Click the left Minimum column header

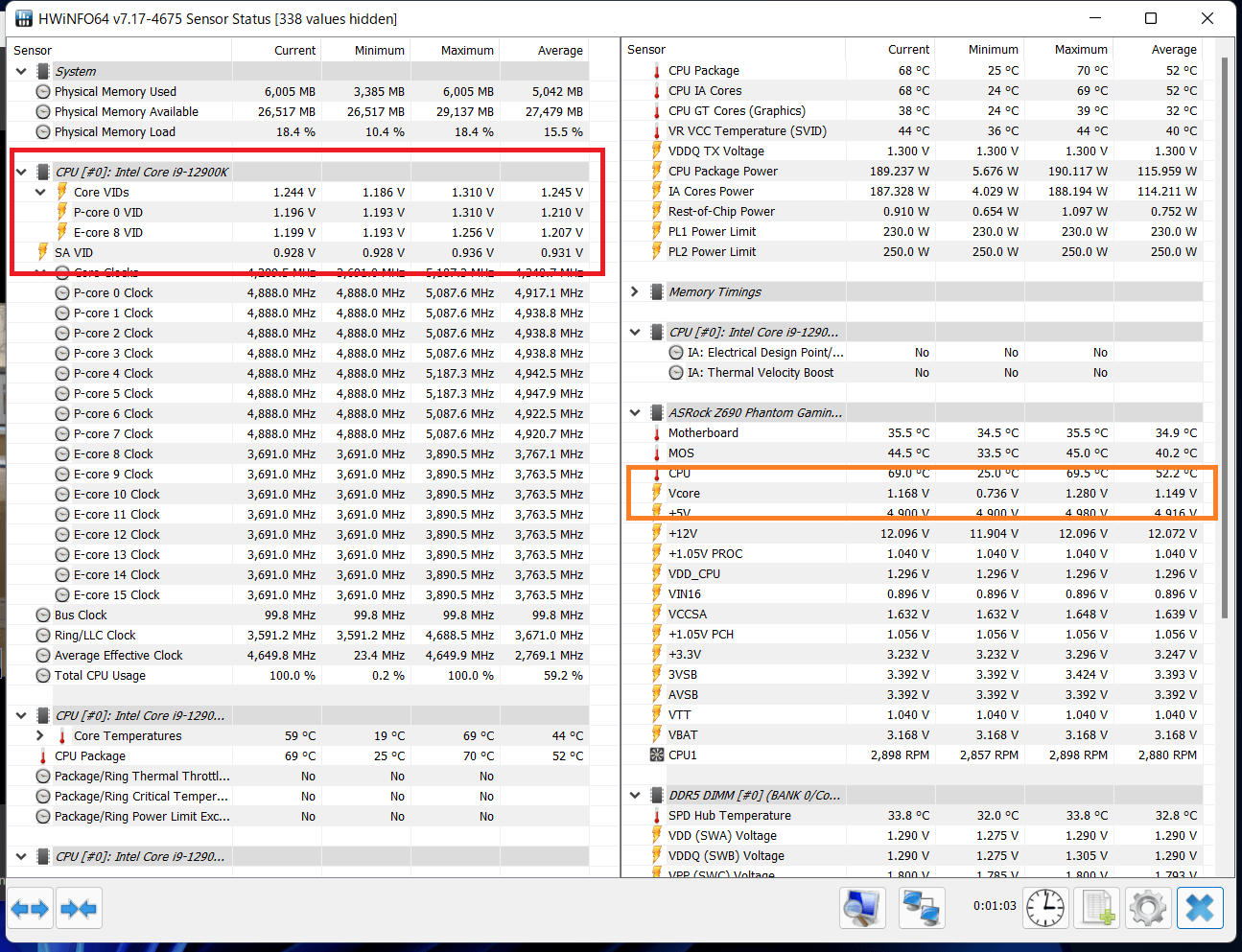pos(365,50)
